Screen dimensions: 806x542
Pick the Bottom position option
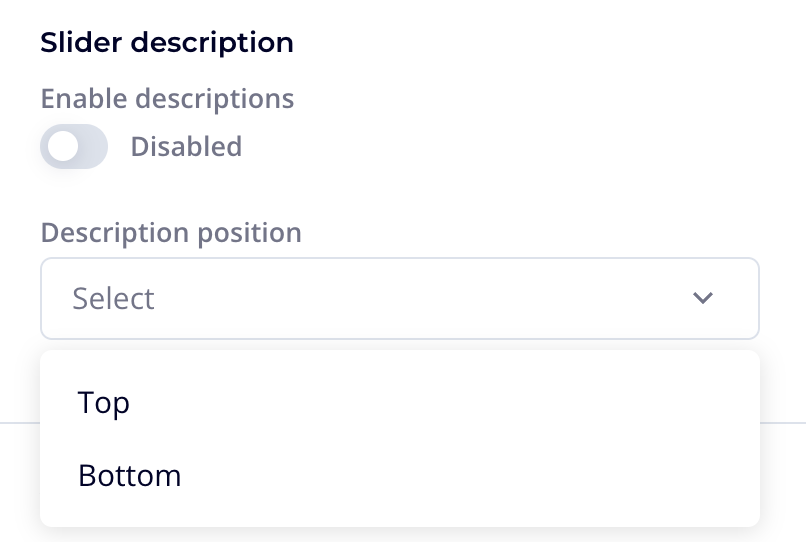tap(130, 475)
